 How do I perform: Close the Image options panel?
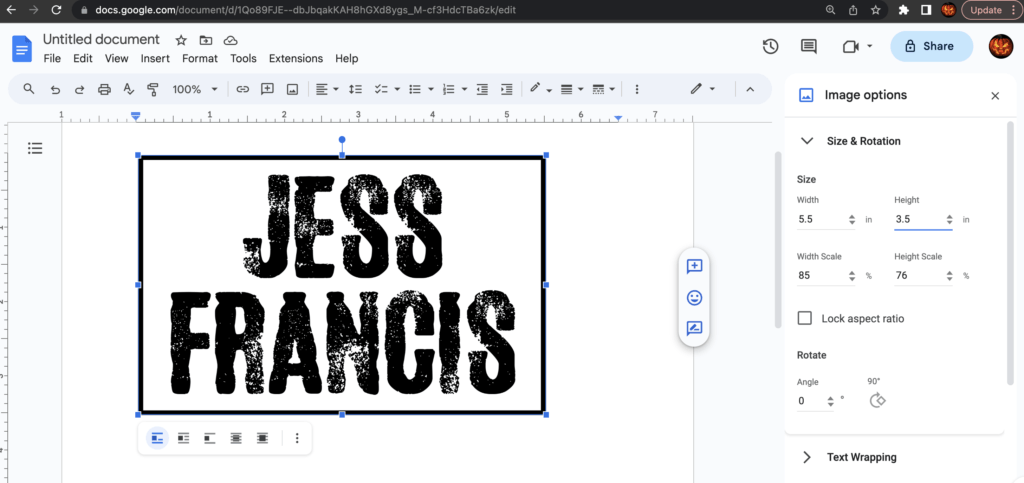click(994, 96)
